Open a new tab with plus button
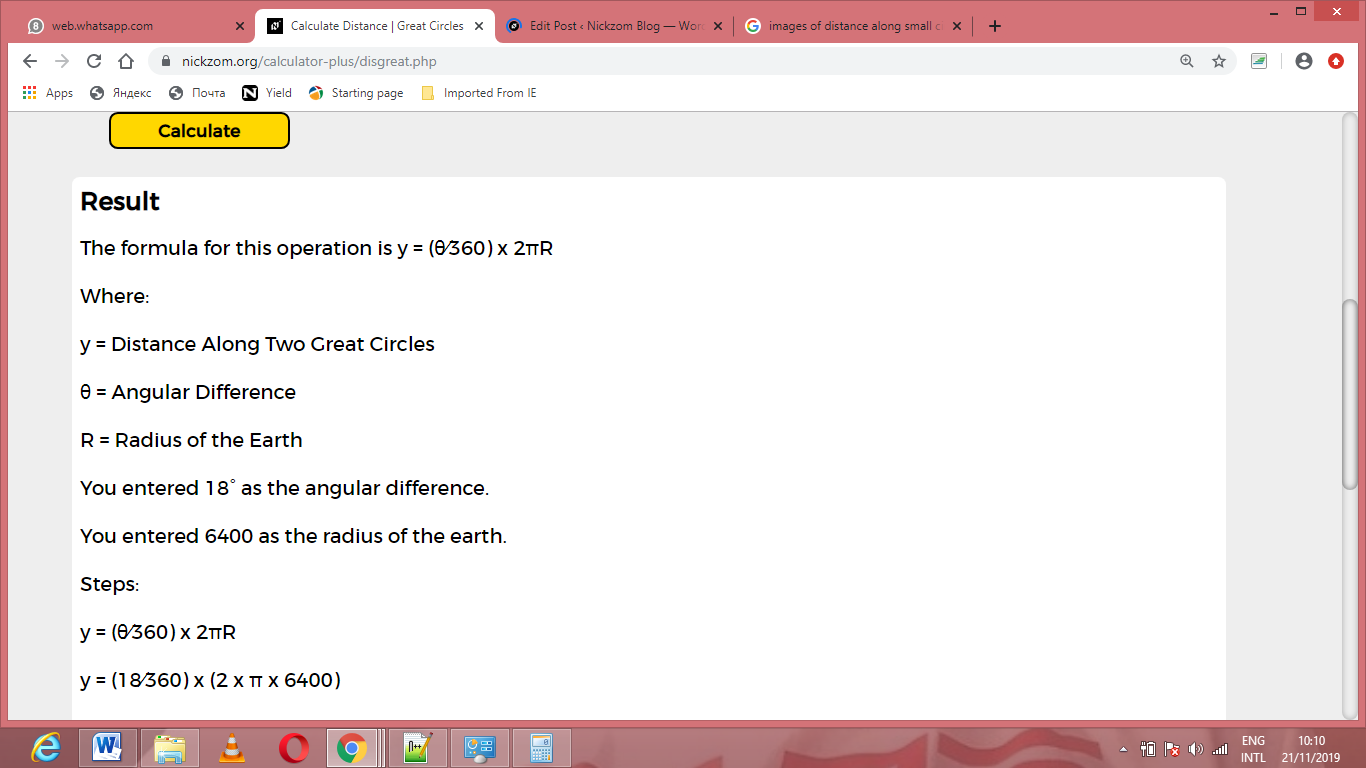1366x768 pixels. click(x=994, y=26)
